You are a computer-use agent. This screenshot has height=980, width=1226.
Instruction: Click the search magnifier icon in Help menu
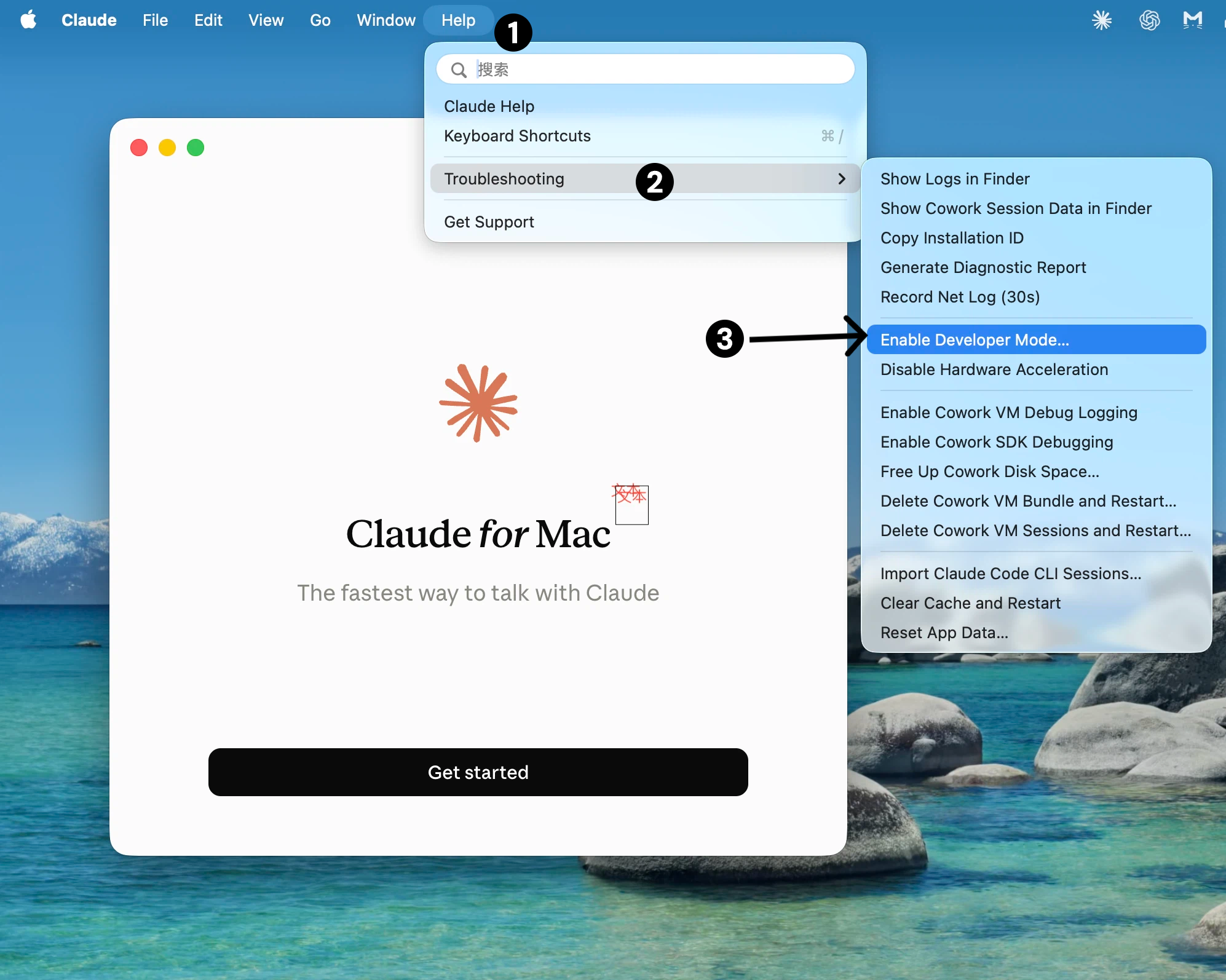coord(459,69)
